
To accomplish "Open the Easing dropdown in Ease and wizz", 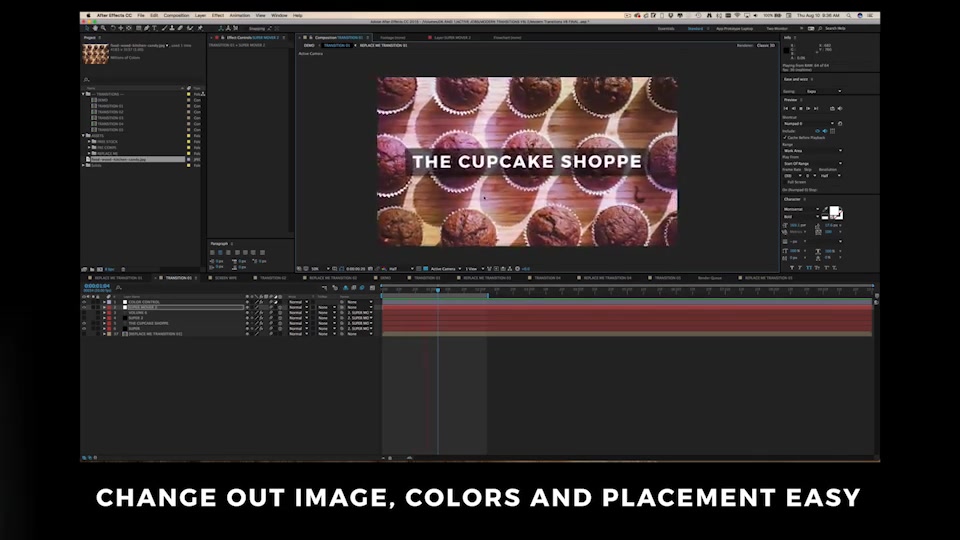I will 824,91.
